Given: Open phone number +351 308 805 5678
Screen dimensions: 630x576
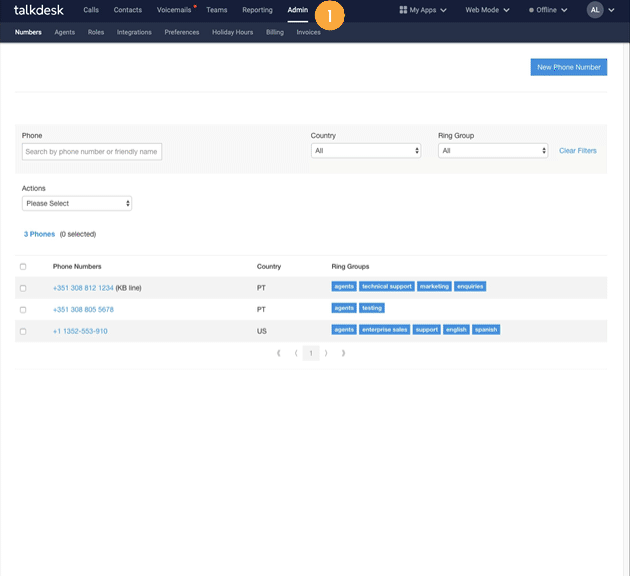Looking at the screenshot, I should tap(83, 310).
